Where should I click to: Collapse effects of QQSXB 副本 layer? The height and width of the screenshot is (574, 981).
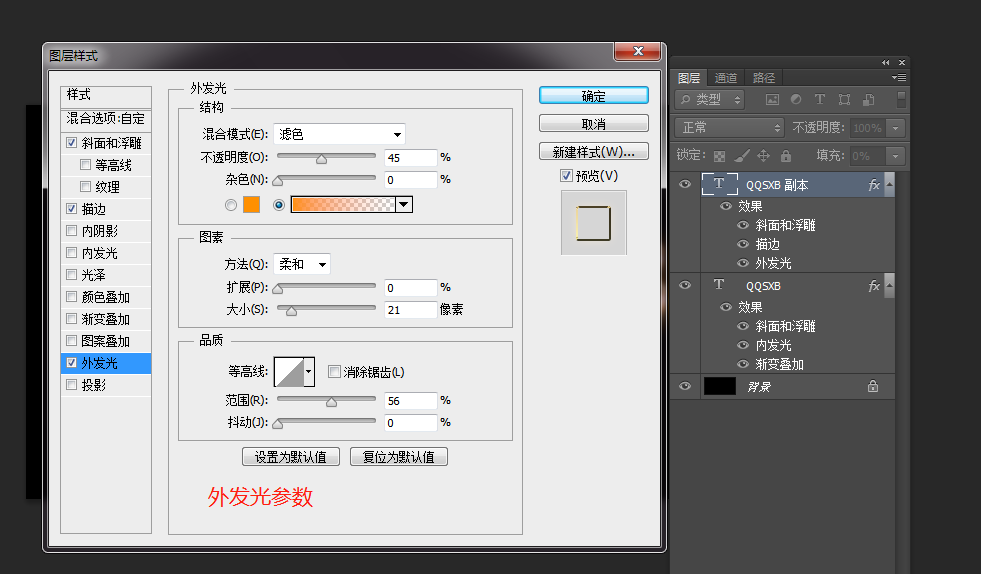point(890,185)
